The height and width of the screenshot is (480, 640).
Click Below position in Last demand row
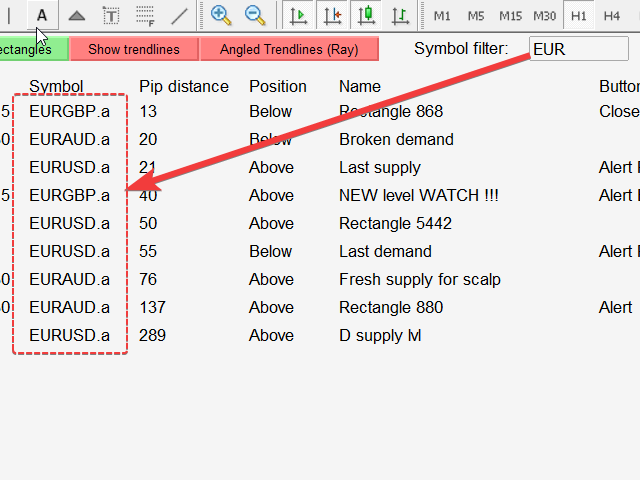pos(271,251)
